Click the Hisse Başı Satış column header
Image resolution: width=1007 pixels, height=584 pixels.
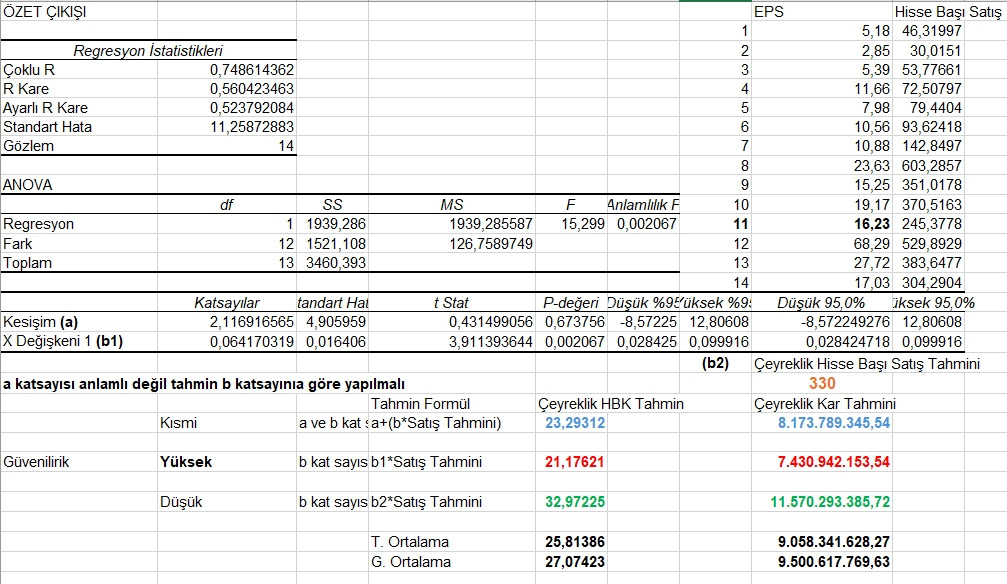[x=948, y=12]
